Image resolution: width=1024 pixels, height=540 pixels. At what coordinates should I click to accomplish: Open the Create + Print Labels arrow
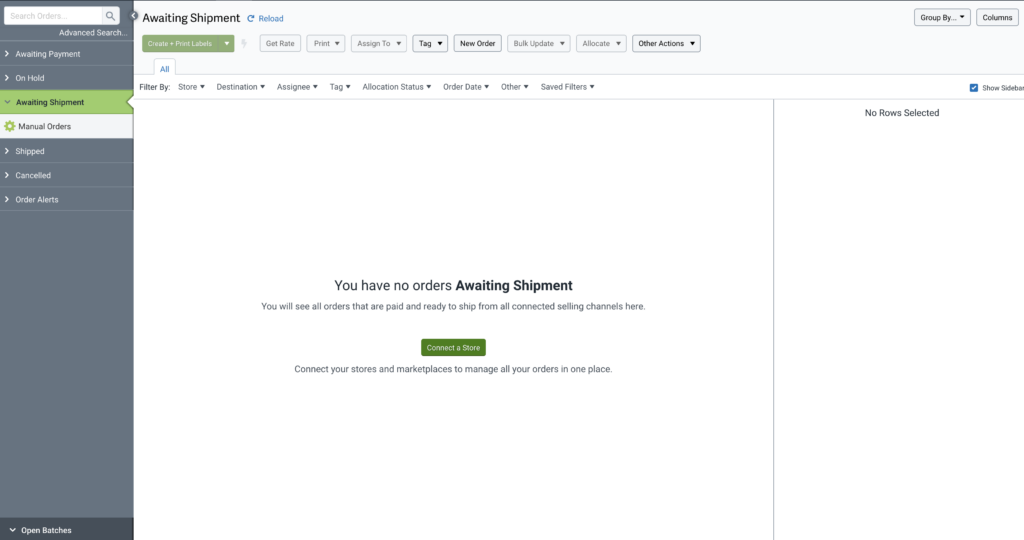pyautogui.click(x=227, y=44)
